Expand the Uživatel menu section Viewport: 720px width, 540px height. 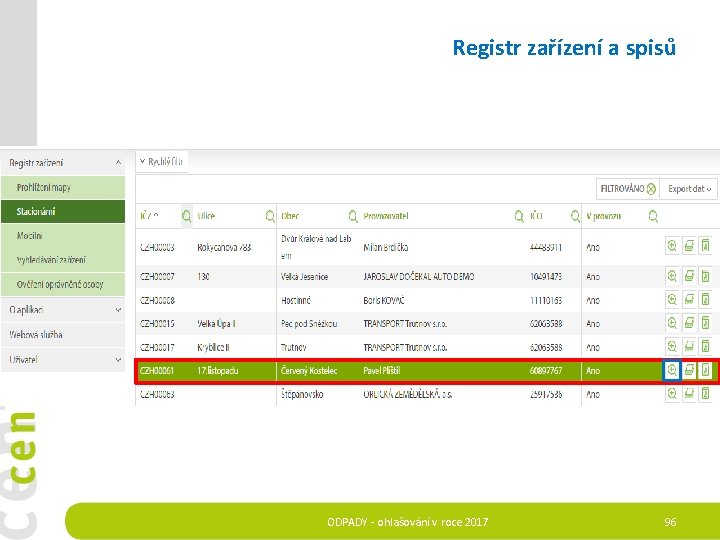coord(118,360)
